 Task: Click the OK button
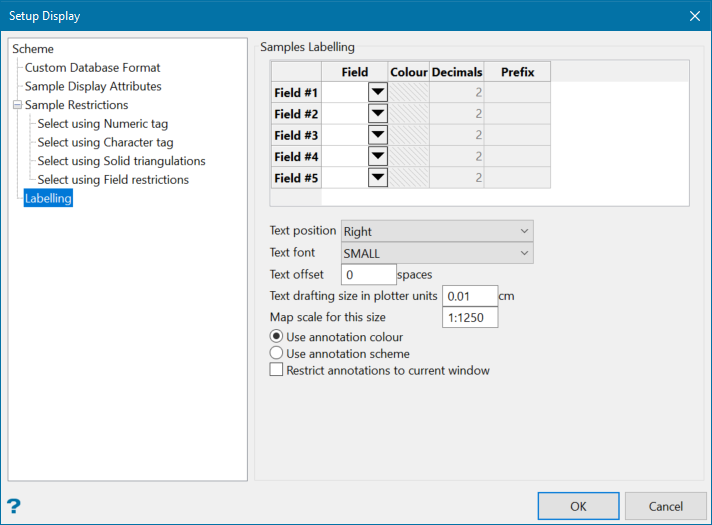tap(578, 506)
